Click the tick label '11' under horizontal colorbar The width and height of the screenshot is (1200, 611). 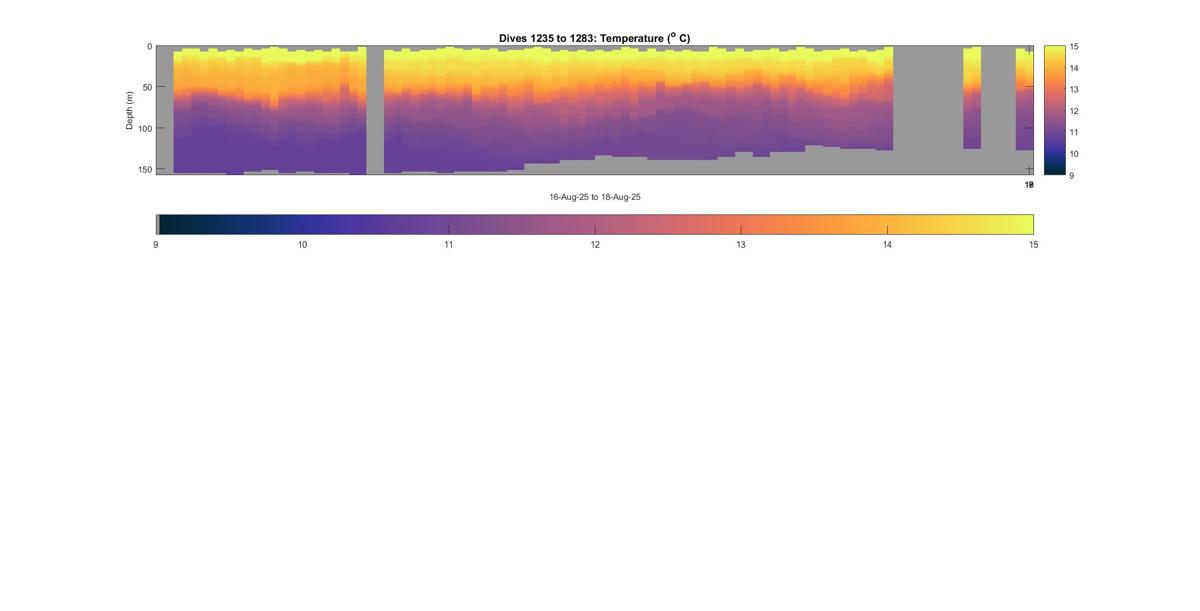click(x=448, y=245)
